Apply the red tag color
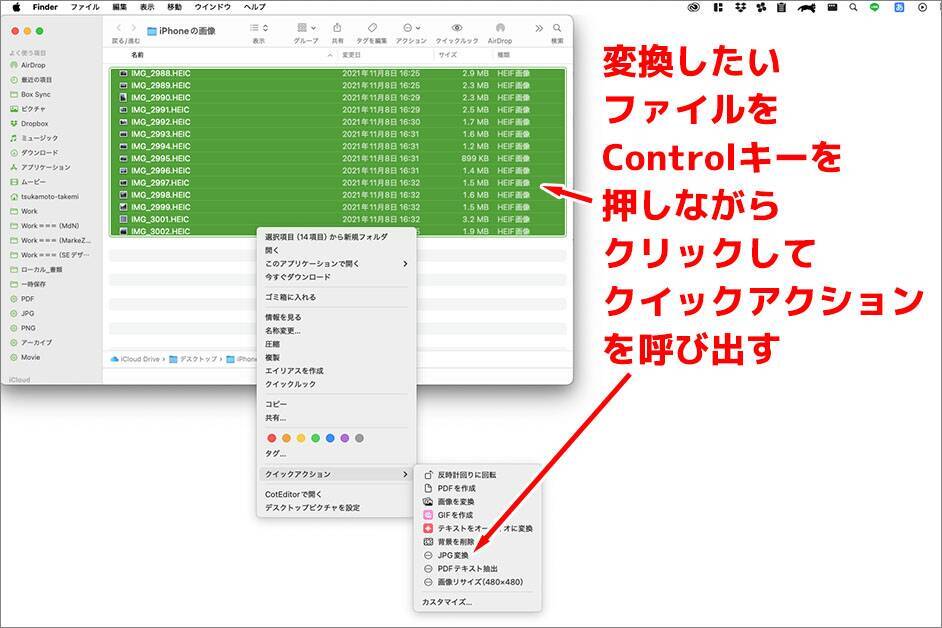Image resolution: width=942 pixels, height=628 pixels. (x=272, y=438)
